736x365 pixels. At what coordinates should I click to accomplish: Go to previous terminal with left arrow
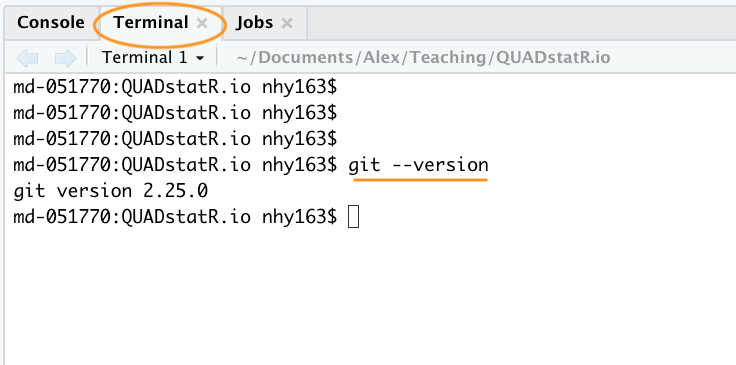(x=27, y=58)
